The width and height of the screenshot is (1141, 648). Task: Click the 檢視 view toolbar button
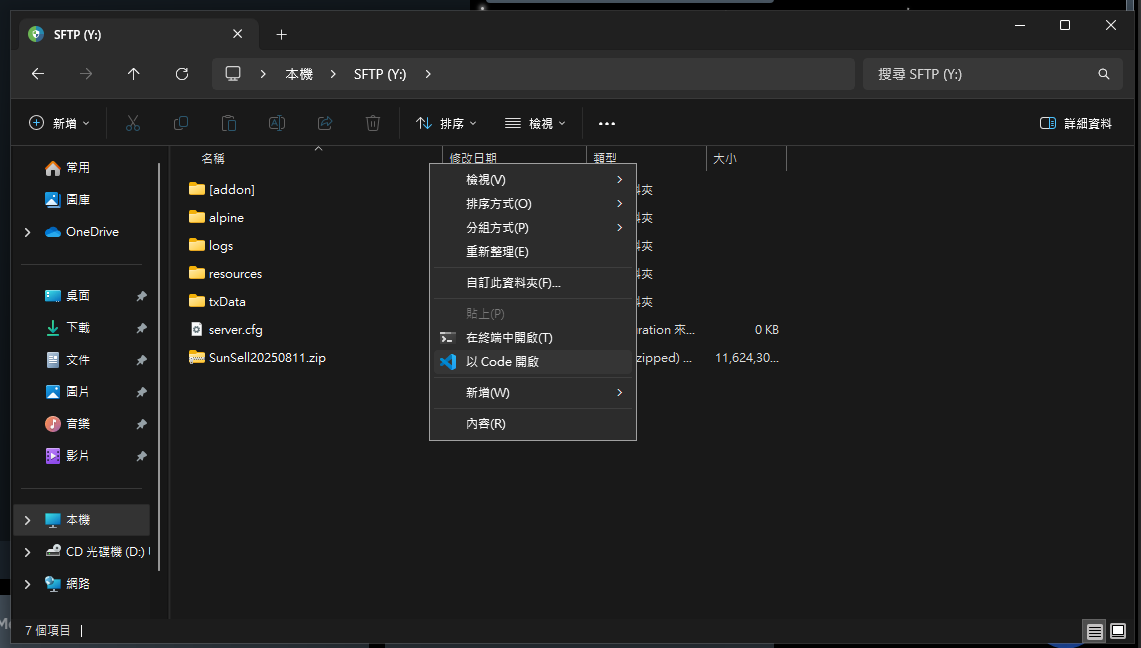tap(535, 123)
